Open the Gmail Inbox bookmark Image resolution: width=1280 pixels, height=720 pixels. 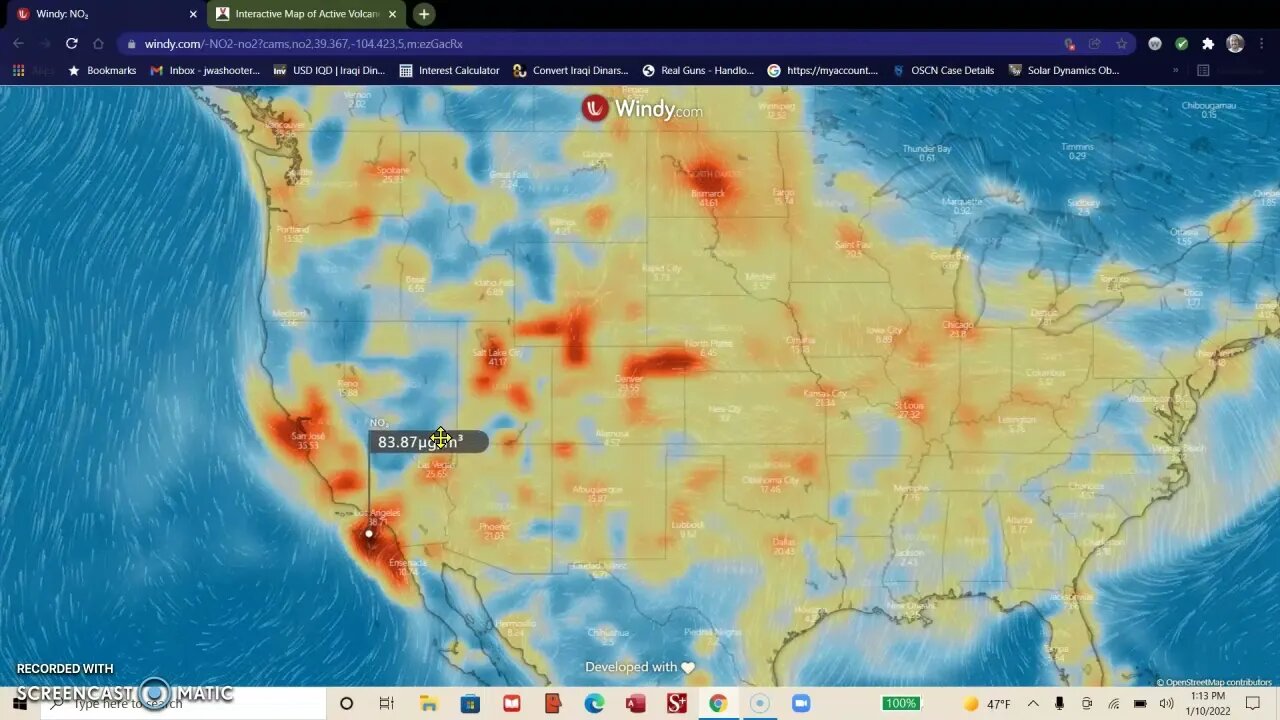[205, 71]
